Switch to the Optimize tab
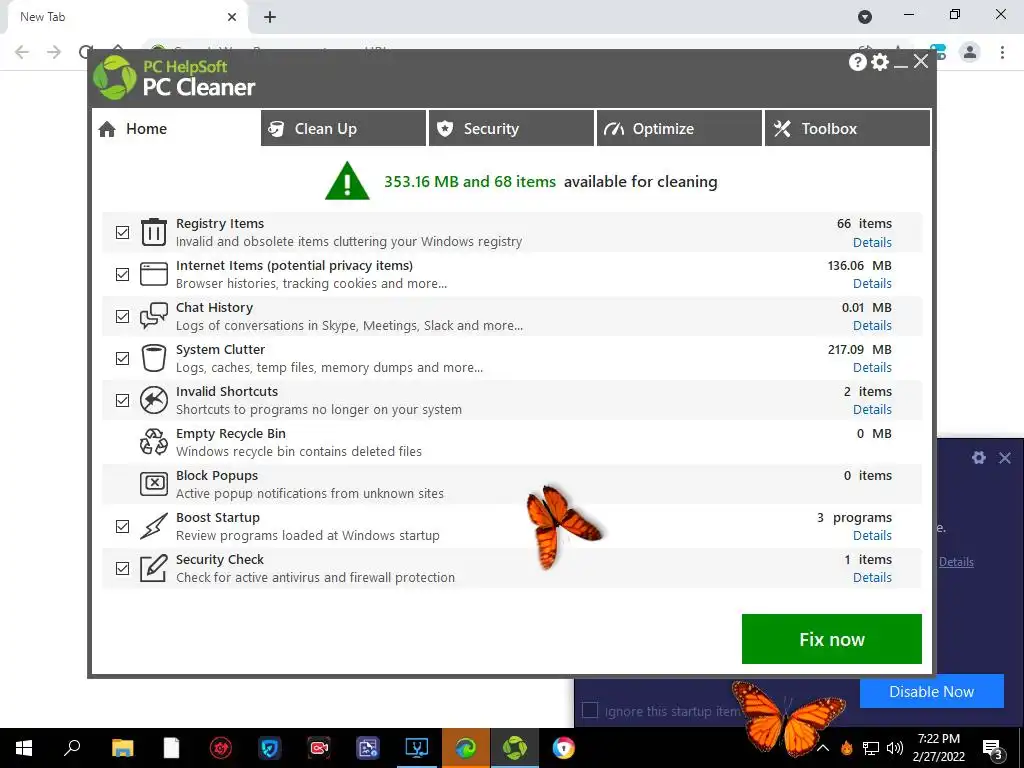The image size is (1024, 768). (x=679, y=129)
